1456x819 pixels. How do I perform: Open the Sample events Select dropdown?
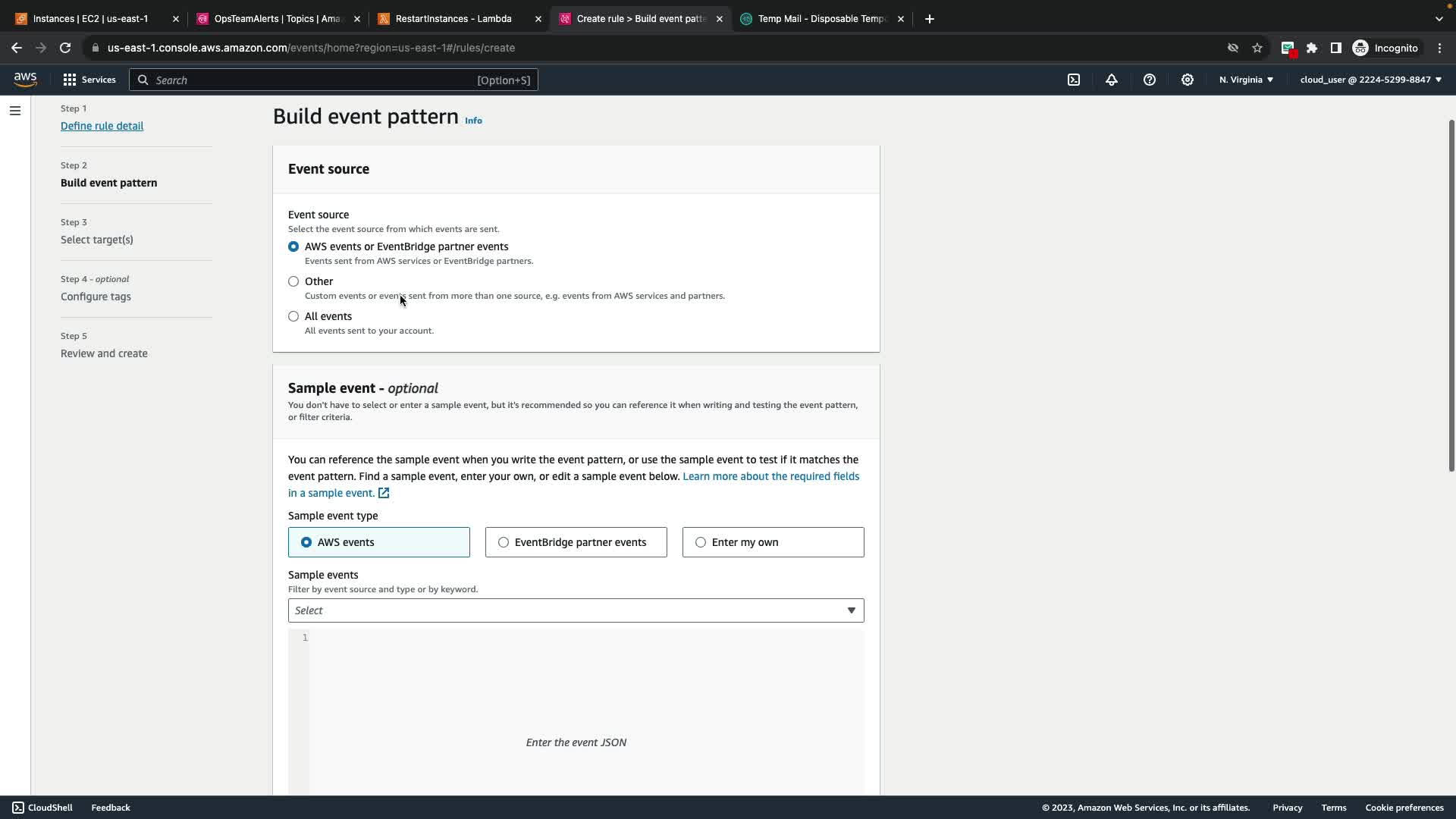pos(576,610)
